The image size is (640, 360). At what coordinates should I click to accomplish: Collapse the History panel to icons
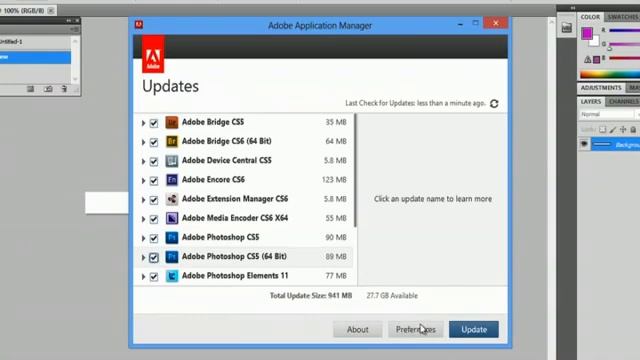[68, 20]
